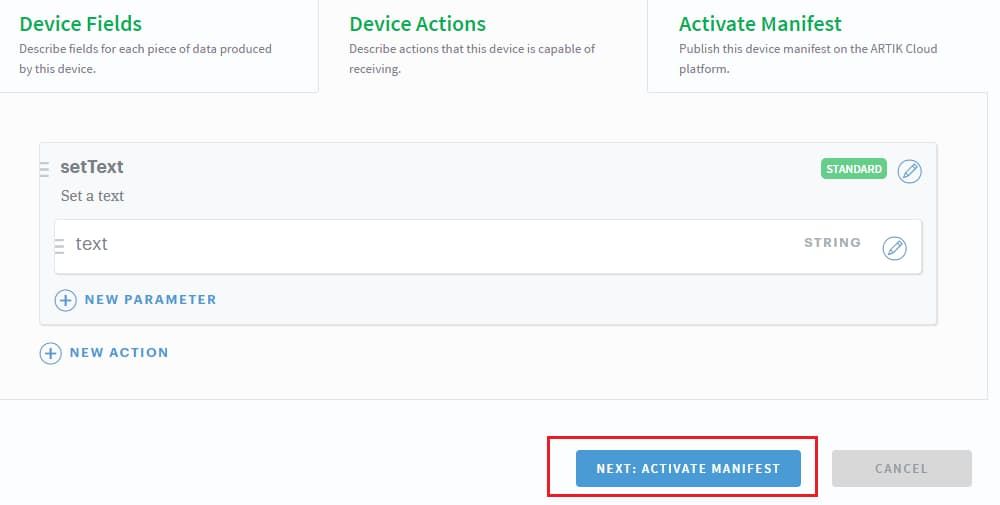
Task: Open the Activate Manifest tab
Action: (x=760, y=24)
